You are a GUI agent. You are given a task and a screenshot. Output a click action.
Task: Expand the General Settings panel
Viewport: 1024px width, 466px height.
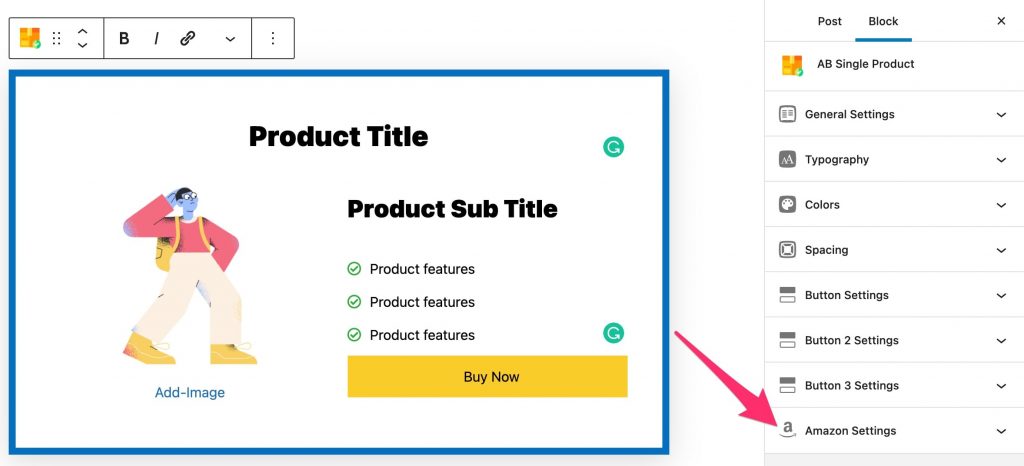point(894,114)
